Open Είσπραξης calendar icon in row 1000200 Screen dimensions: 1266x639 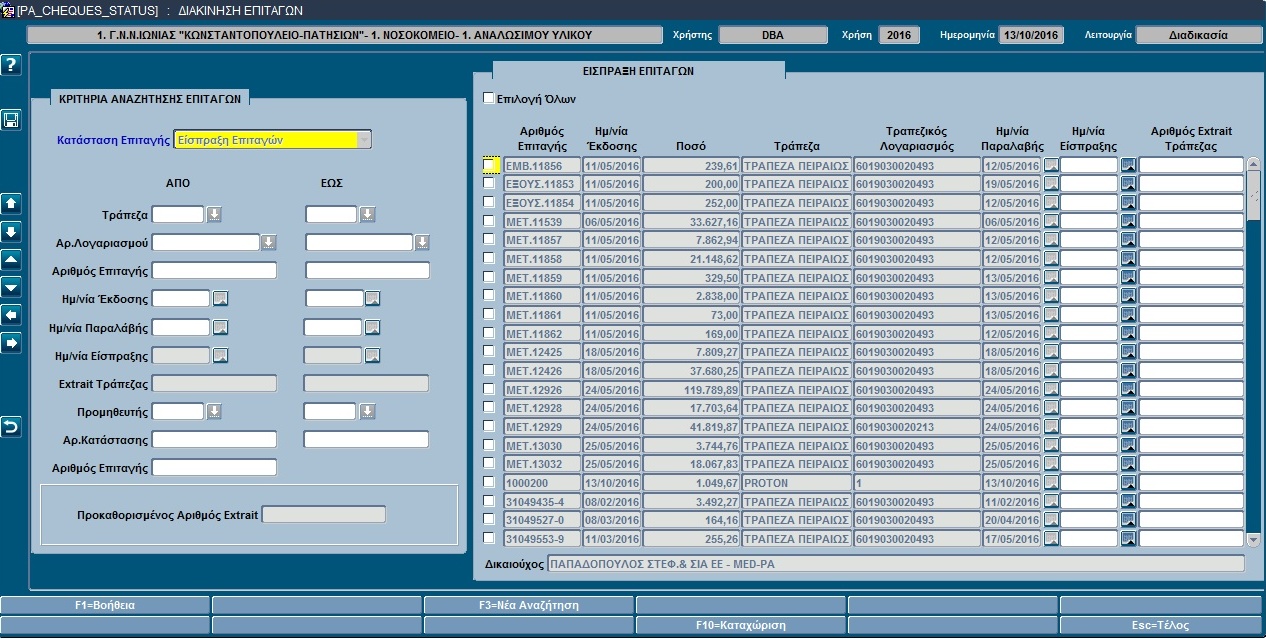[1128, 482]
